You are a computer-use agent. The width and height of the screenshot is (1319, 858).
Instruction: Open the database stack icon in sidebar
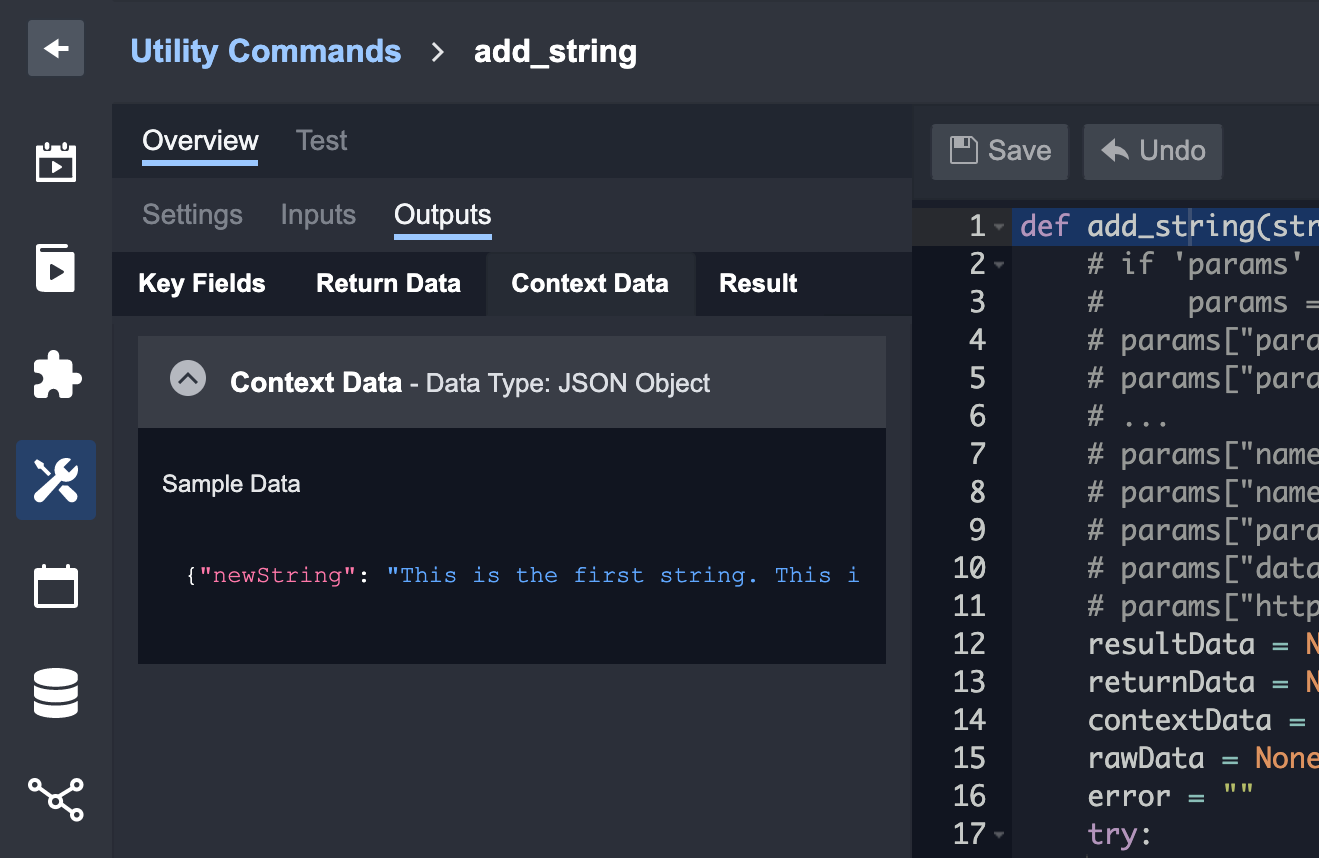pyautogui.click(x=56, y=693)
